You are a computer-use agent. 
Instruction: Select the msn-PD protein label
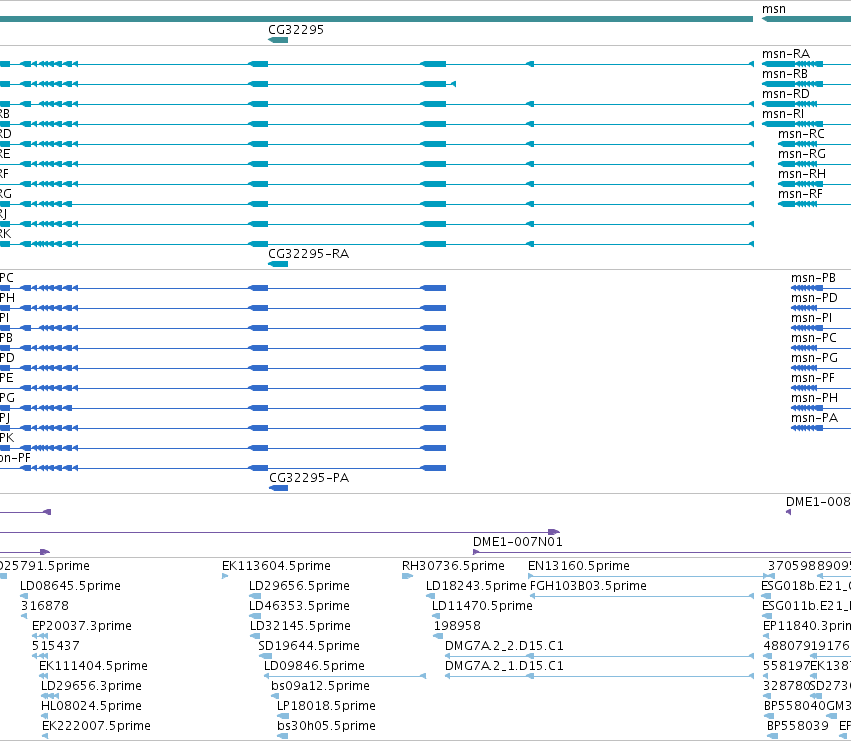814,298
